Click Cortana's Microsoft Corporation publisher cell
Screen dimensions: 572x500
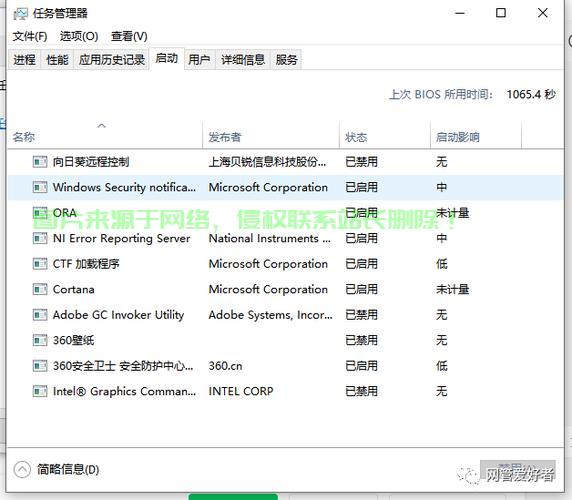(268, 289)
